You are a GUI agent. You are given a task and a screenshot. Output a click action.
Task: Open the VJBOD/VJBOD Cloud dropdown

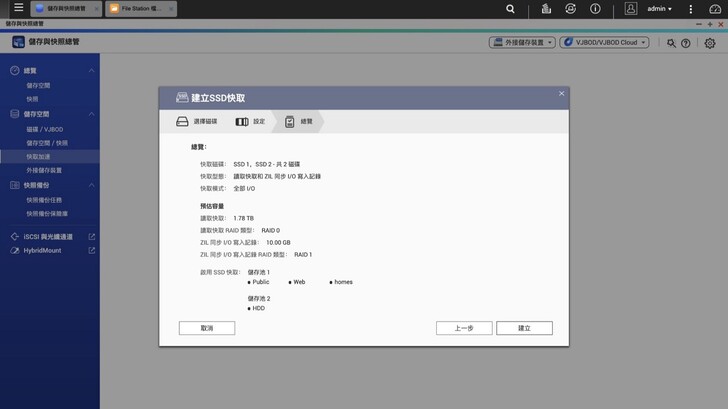tap(604, 43)
